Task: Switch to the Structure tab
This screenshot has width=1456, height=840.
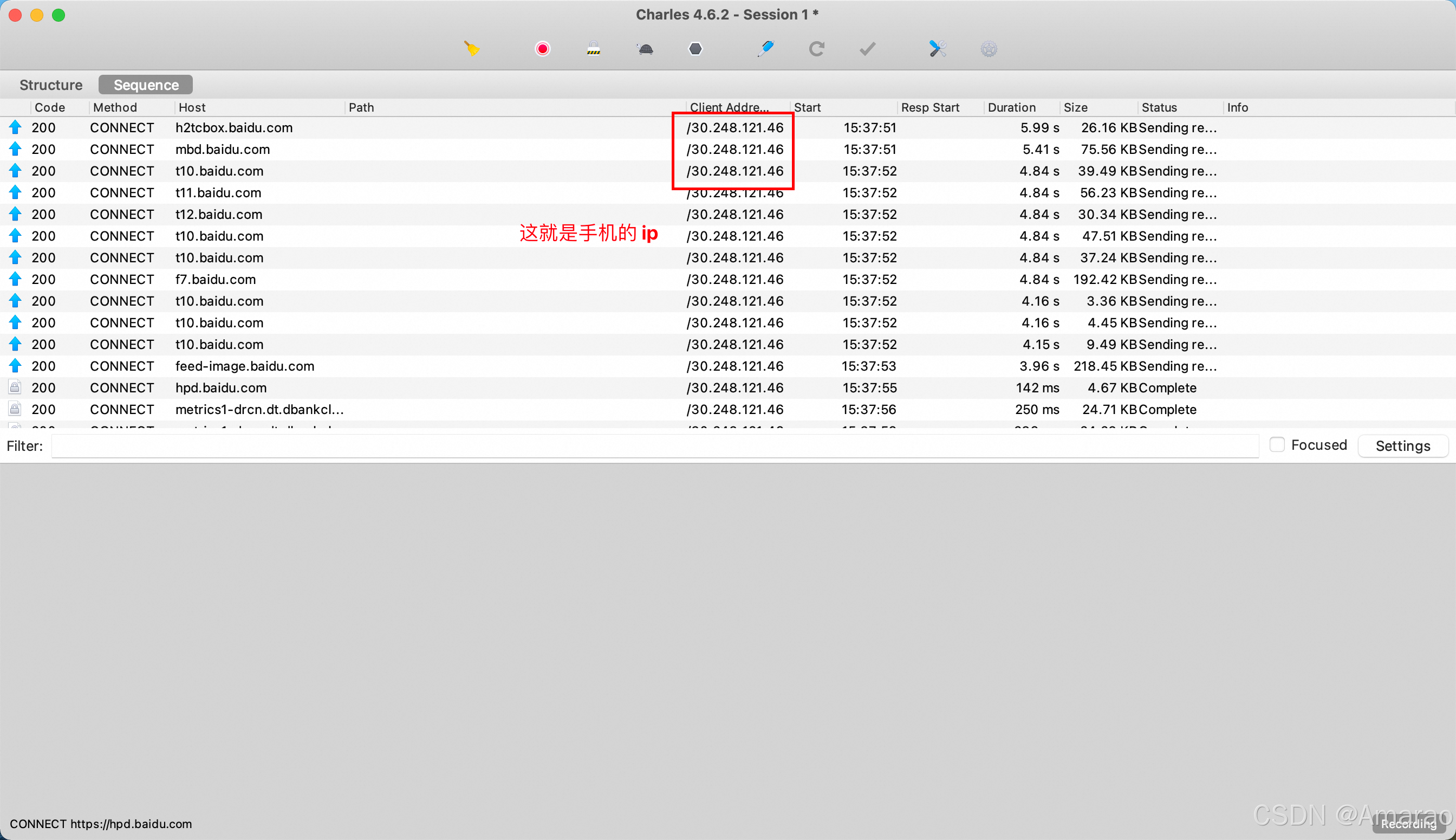Action: tap(51, 85)
